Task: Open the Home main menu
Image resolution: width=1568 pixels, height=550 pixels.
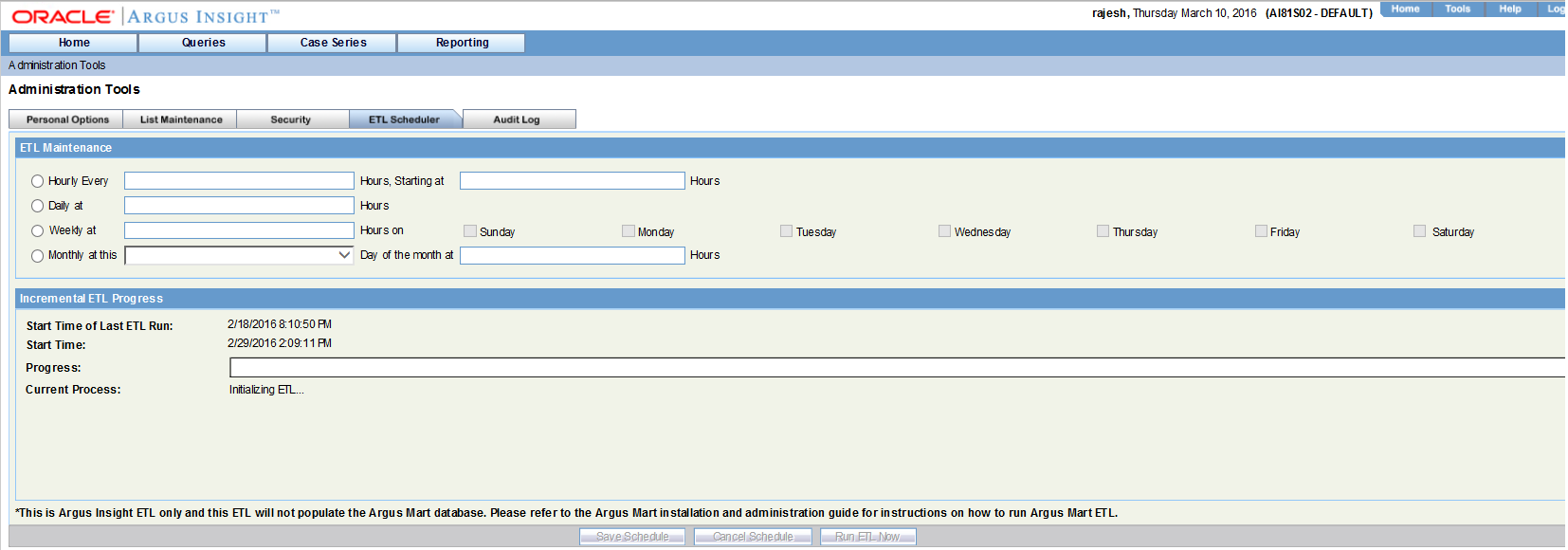Action: (x=74, y=43)
